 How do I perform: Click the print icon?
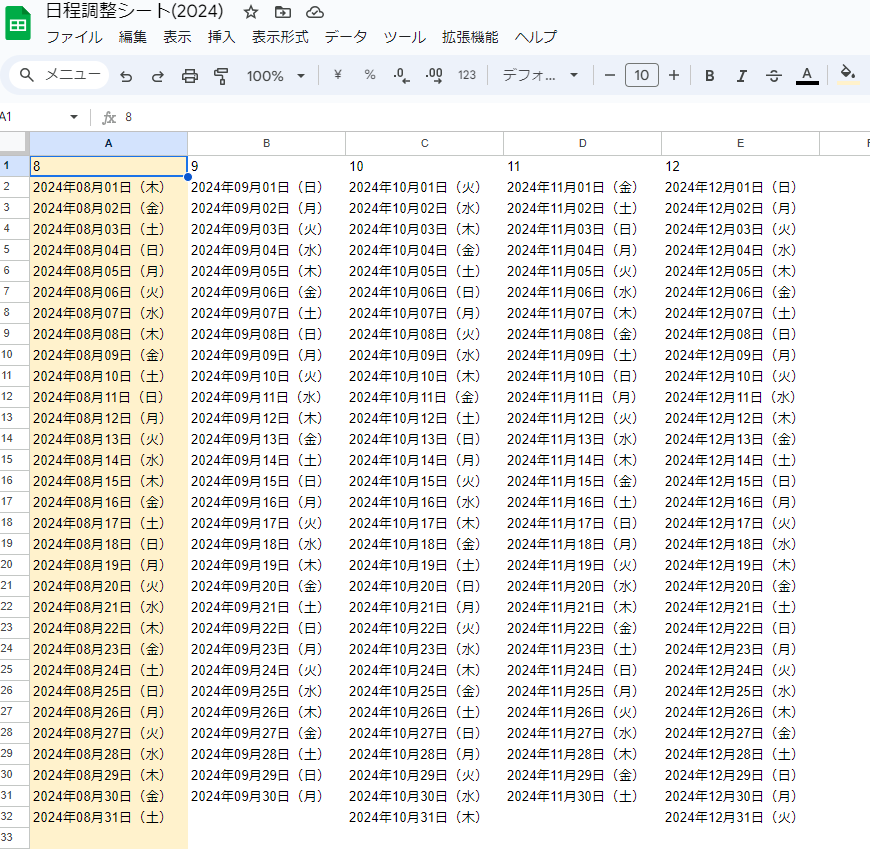[x=190, y=75]
